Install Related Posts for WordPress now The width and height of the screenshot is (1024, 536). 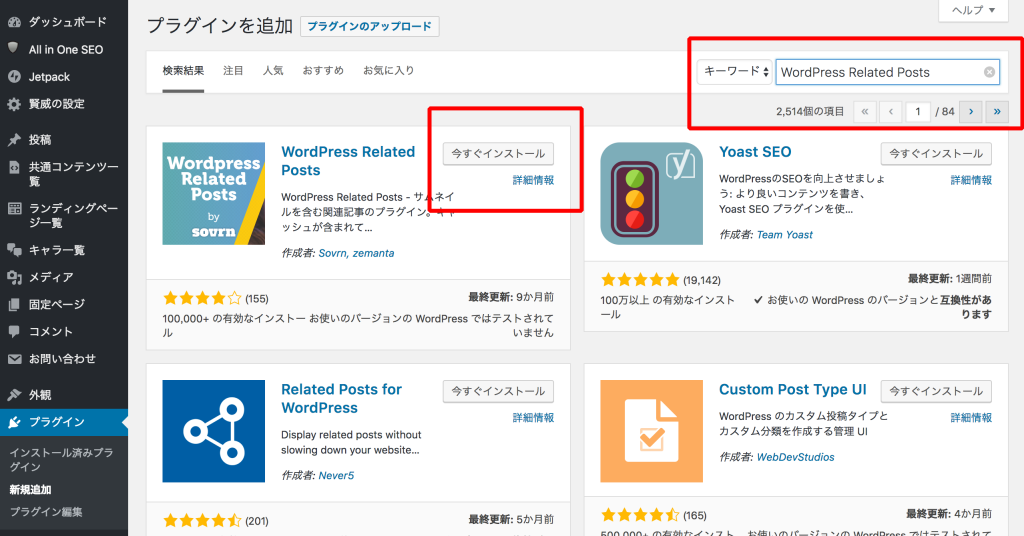point(498,391)
